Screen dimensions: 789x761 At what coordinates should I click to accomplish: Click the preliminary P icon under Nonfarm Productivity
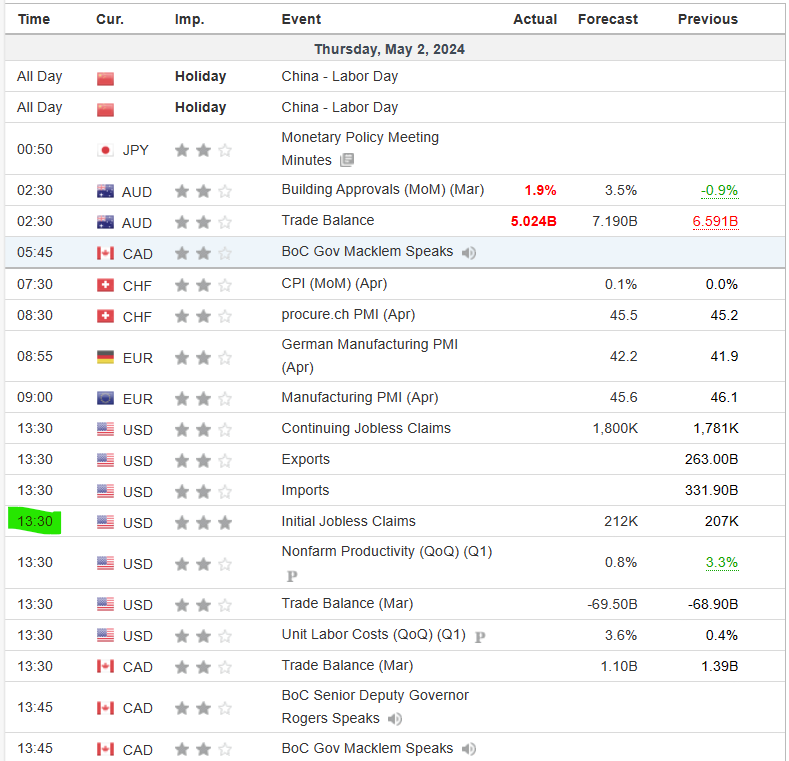coord(292,576)
